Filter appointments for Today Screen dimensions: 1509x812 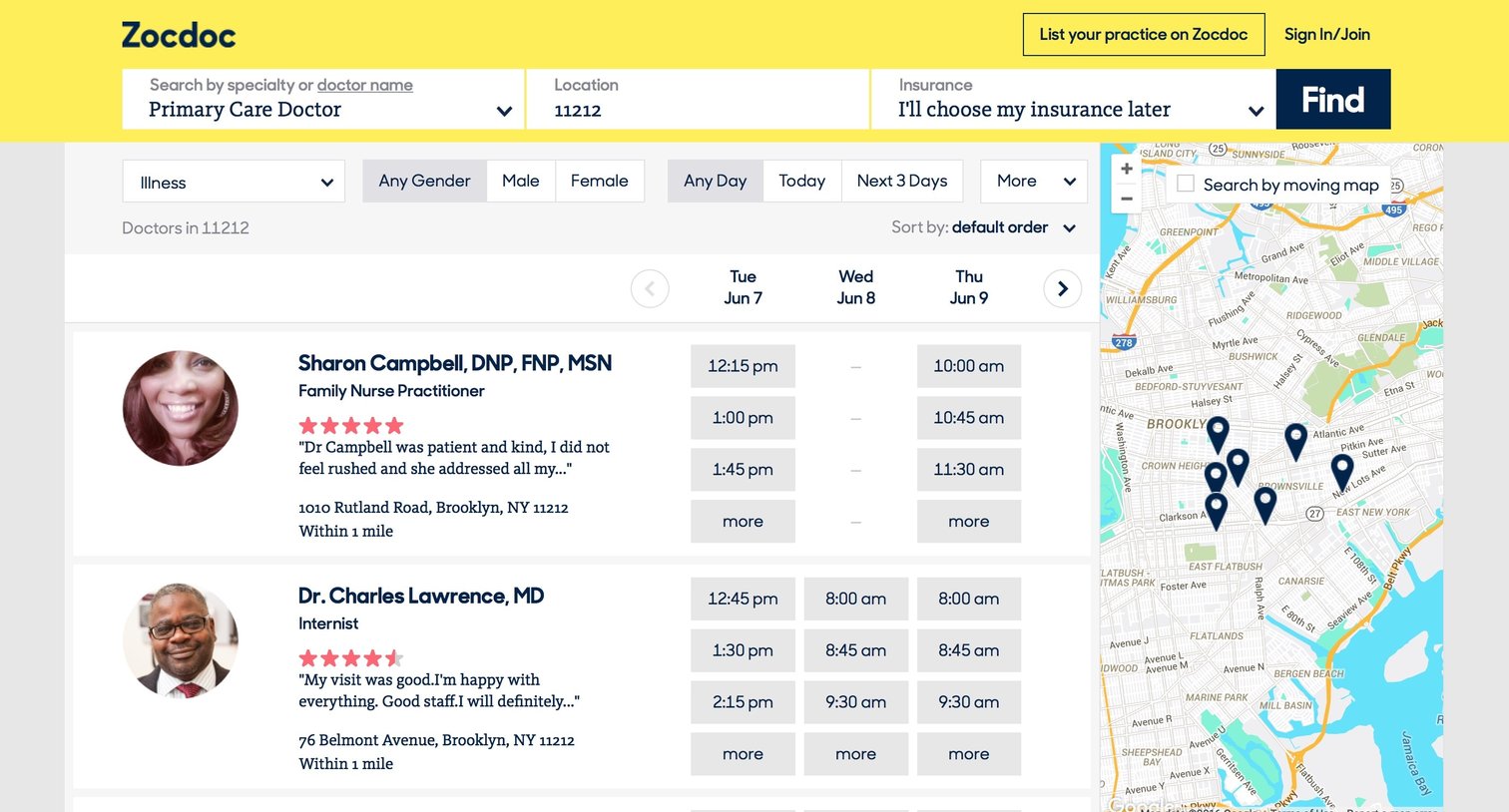[802, 181]
